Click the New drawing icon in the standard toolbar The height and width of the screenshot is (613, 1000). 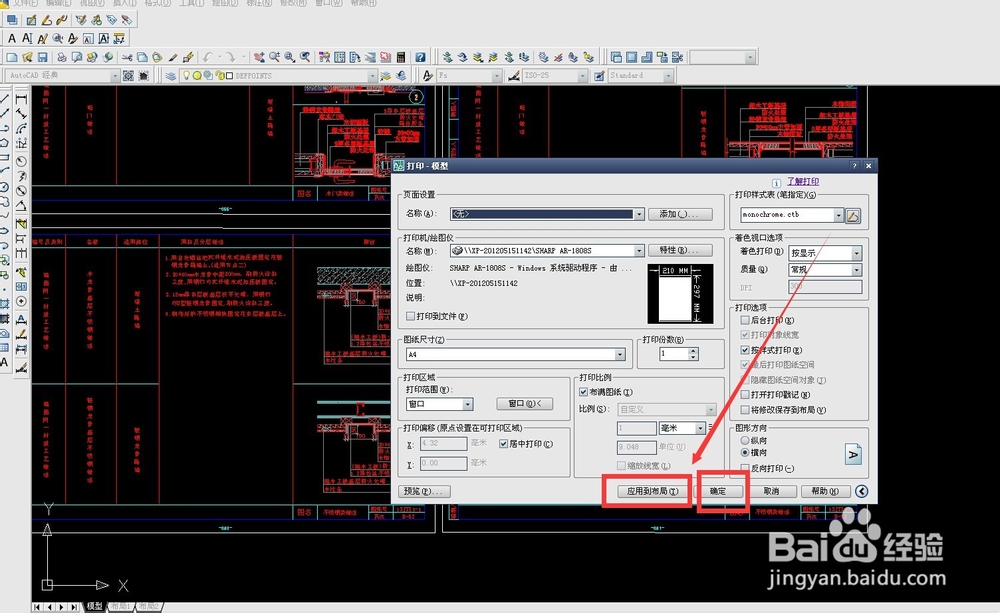(x=11, y=57)
